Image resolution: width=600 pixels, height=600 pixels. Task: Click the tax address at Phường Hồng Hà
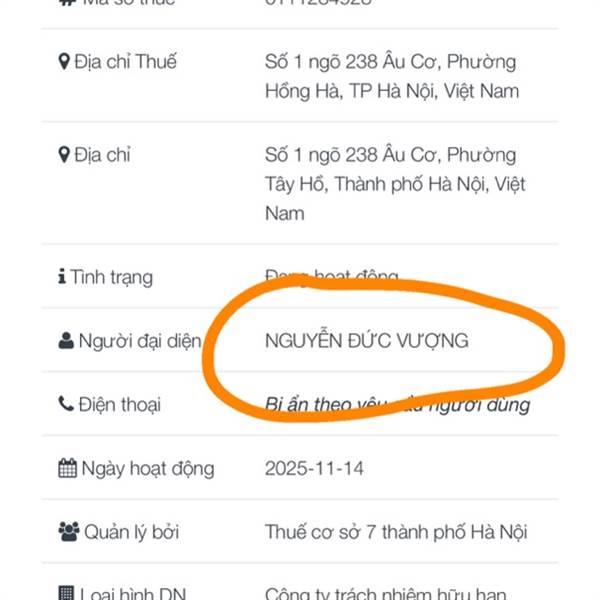[391, 76]
